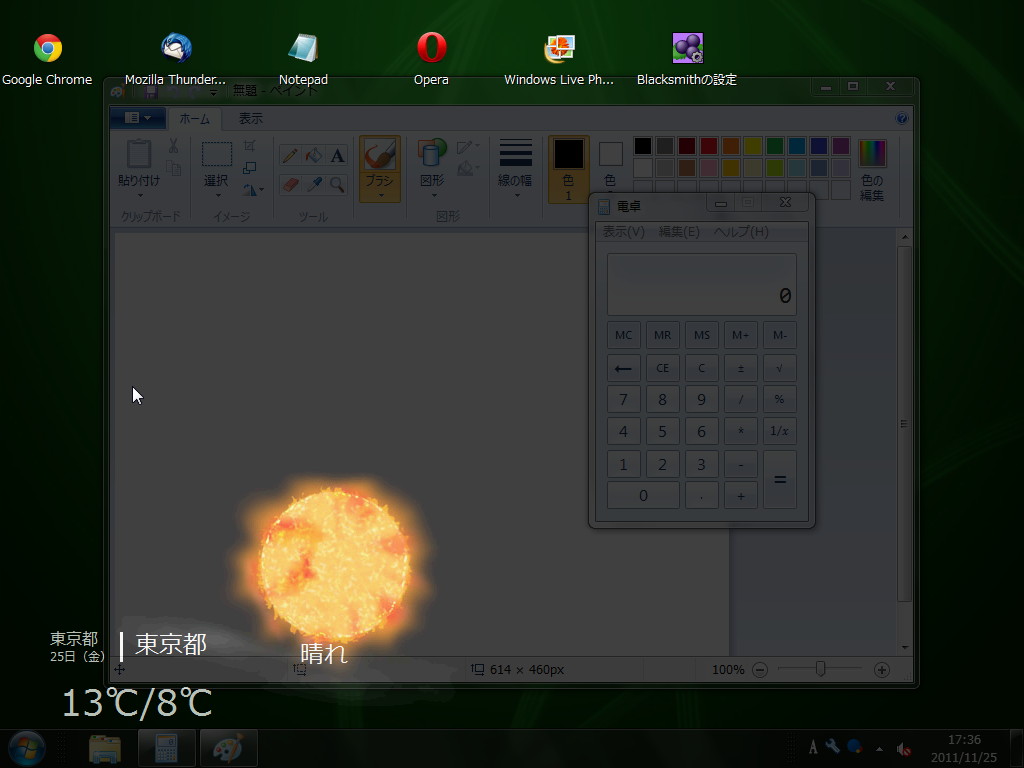Click the 貼り付け paste icon in Paint
Screen dimensions: 1024x768
click(138, 154)
